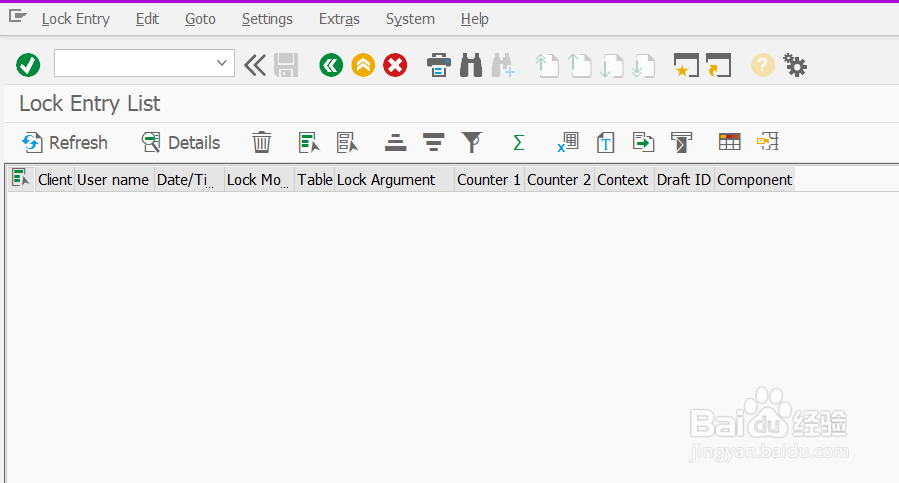Select the Table column header

click(x=314, y=180)
